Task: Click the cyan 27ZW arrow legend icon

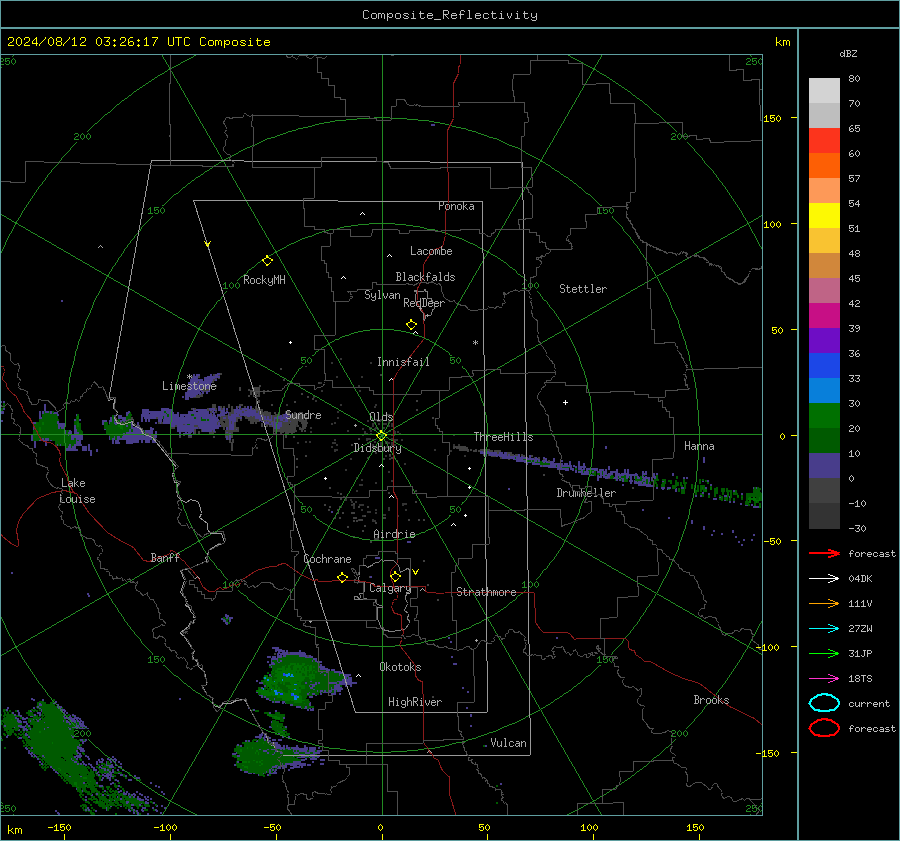Action: (x=824, y=629)
